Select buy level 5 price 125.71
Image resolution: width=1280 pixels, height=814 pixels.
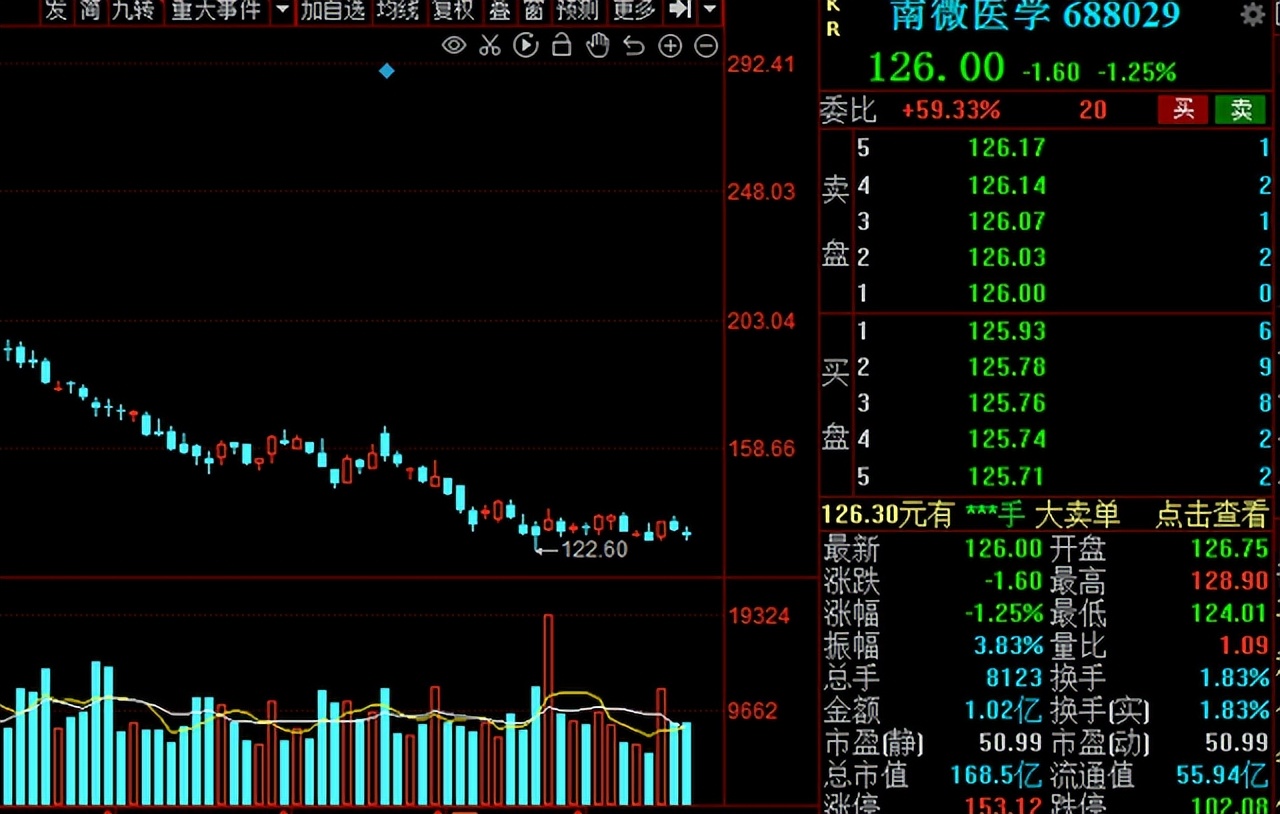(1006, 476)
